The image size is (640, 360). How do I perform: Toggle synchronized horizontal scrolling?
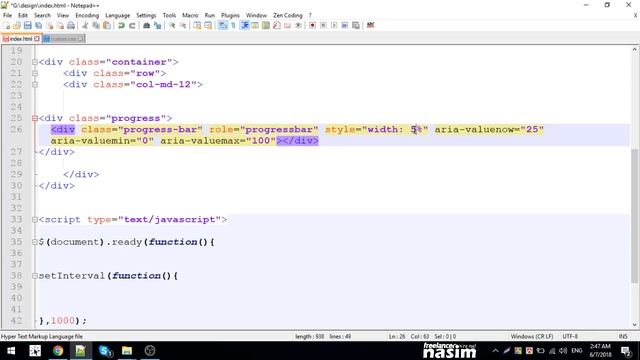pos(208,25)
